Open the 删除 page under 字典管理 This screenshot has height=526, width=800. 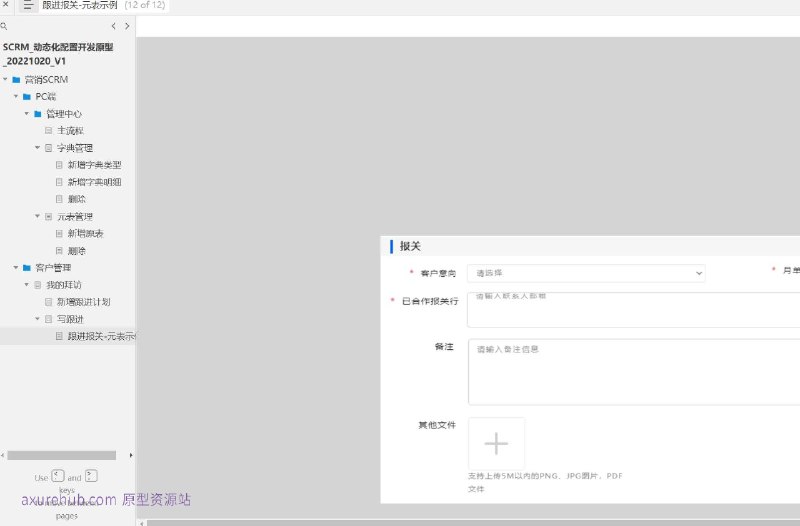pos(77,199)
